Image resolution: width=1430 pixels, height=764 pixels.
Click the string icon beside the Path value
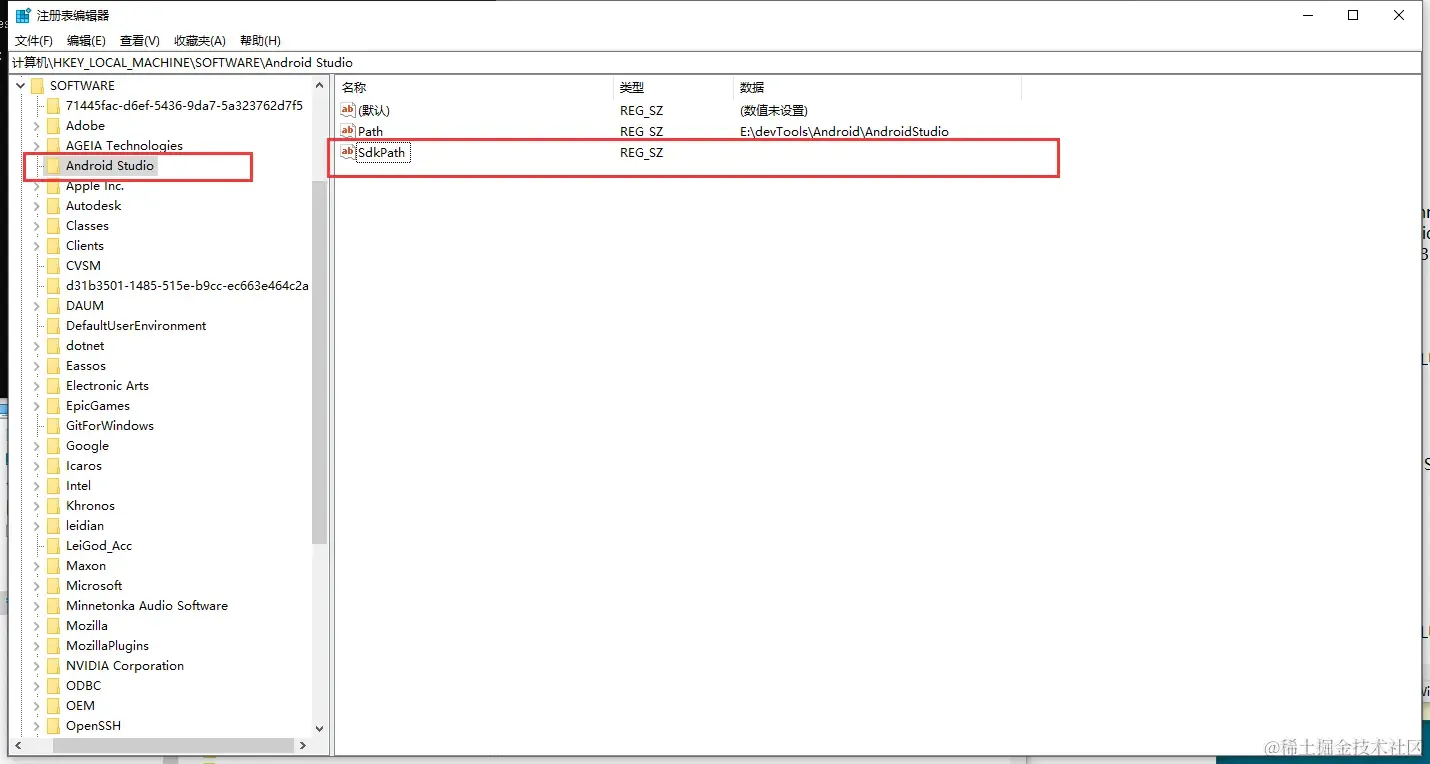pos(348,131)
